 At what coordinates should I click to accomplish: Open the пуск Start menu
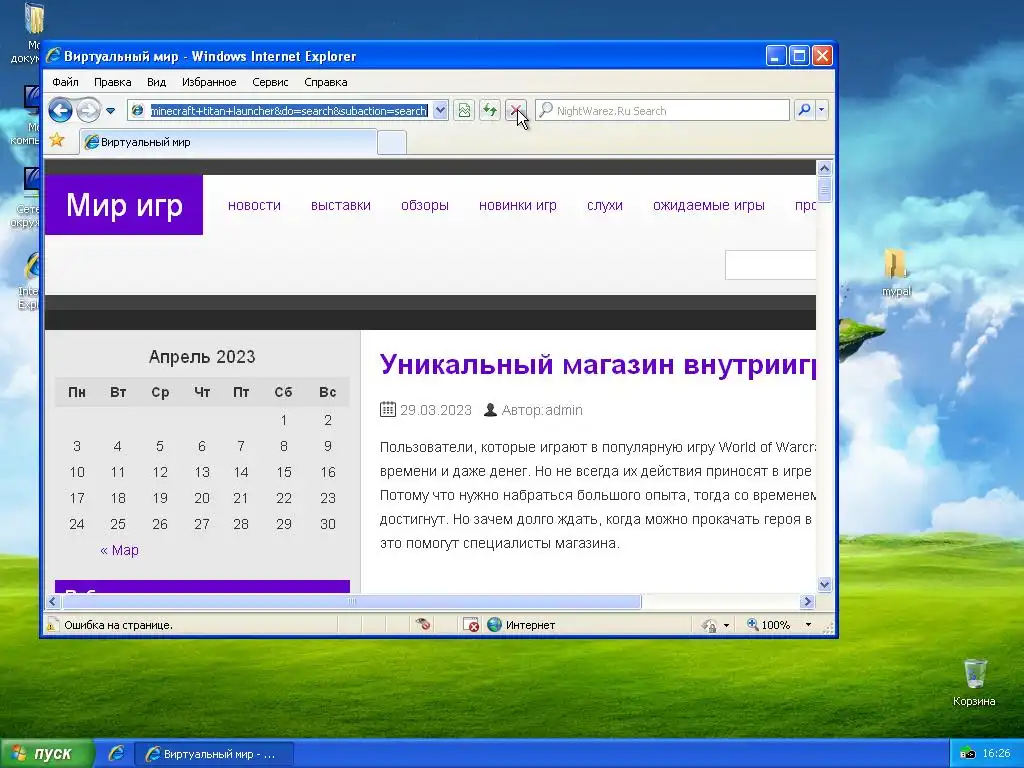point(47,754)
